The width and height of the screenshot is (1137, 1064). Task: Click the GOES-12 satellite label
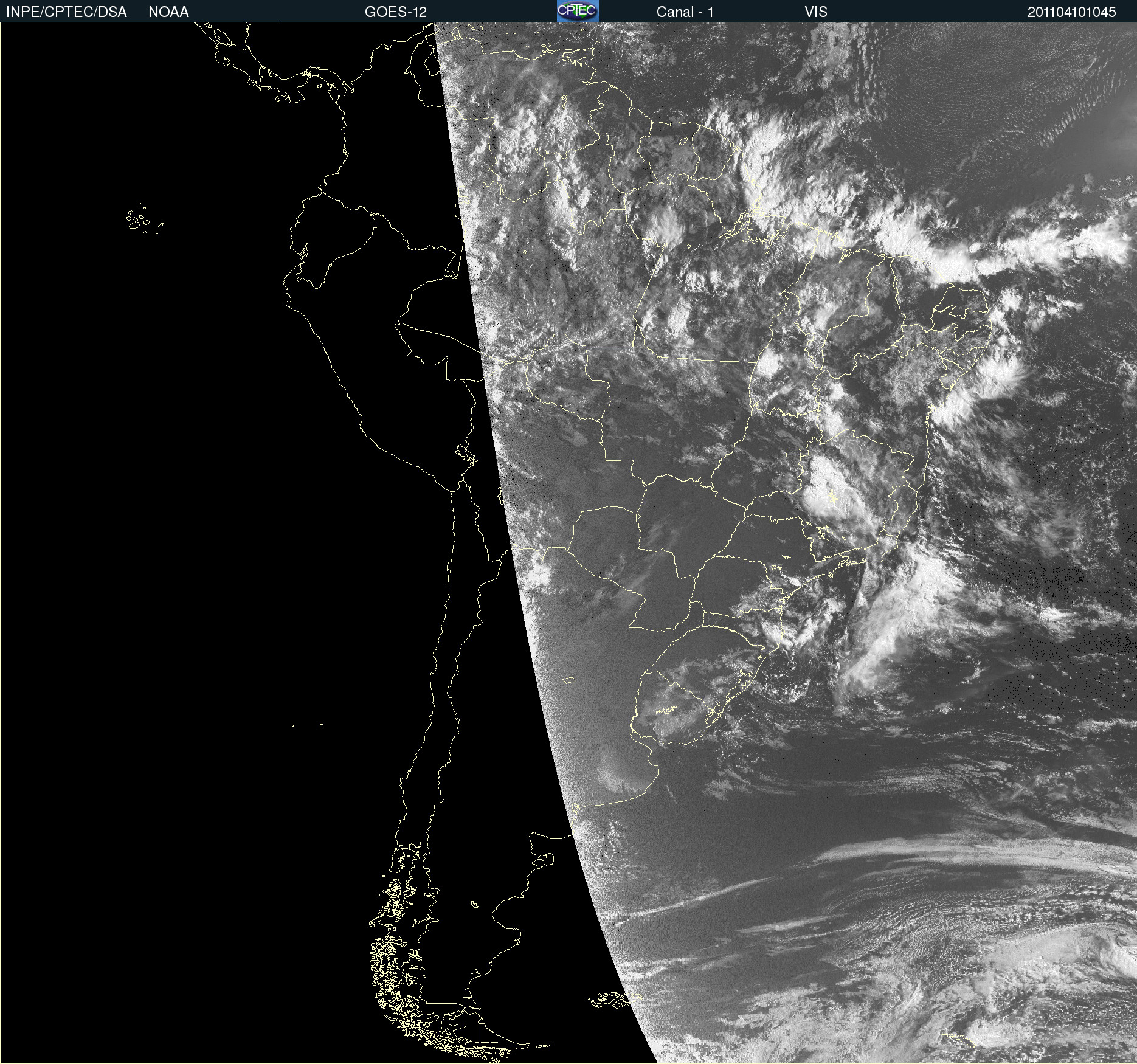pyautogui.click(x=396, y=12)
